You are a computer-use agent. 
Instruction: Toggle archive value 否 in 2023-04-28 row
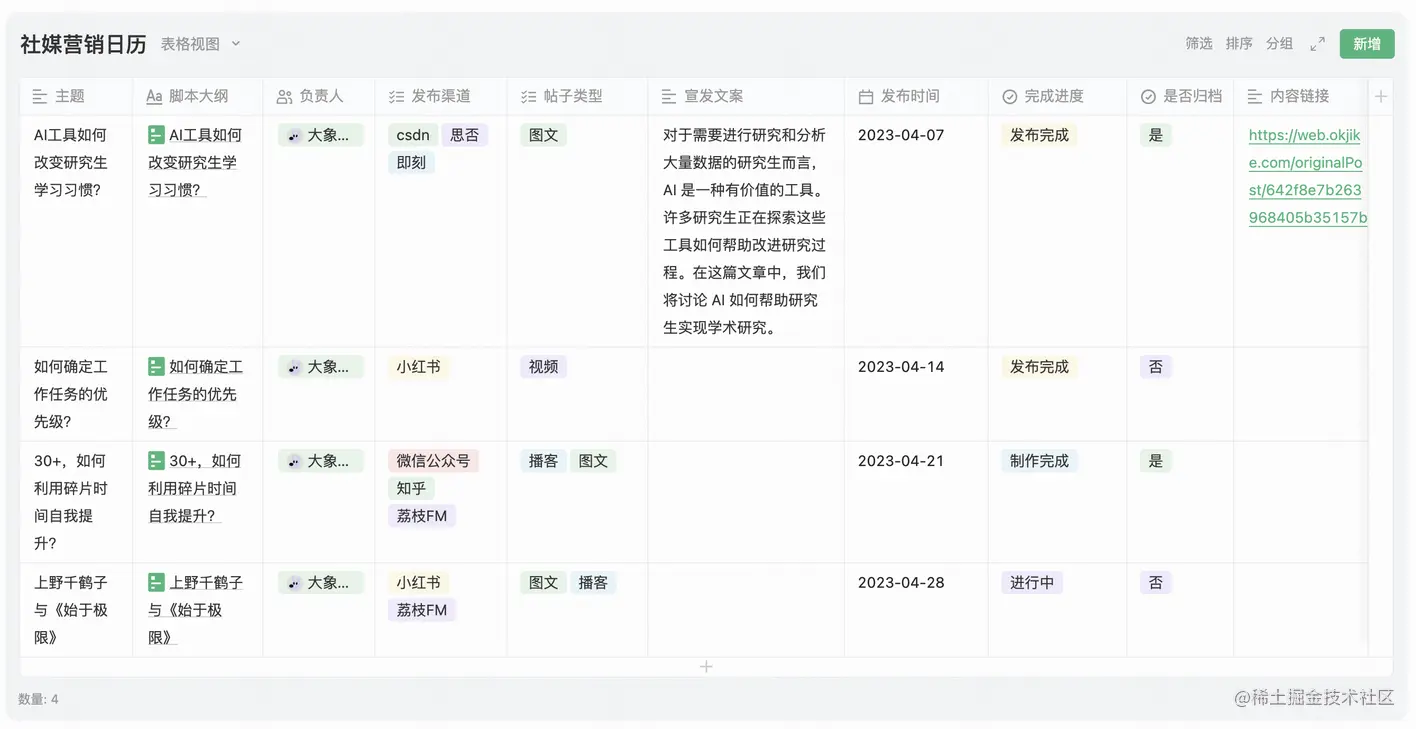coord(1155,582)
